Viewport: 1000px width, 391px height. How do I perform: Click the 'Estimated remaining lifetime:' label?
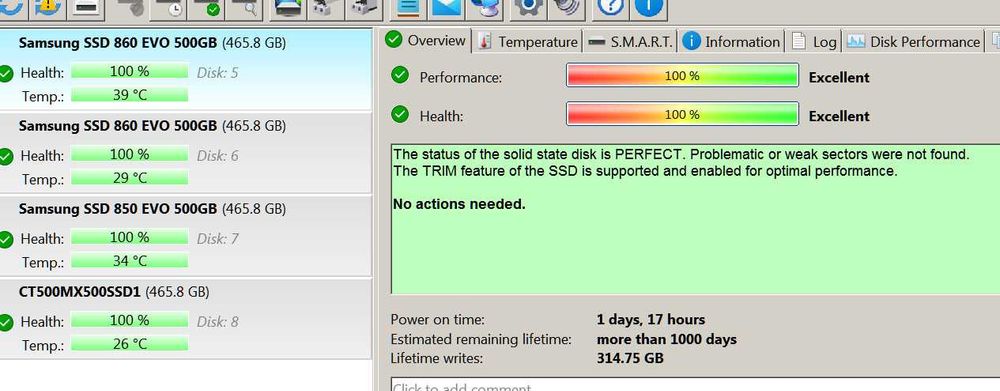[x=481, y=339]
